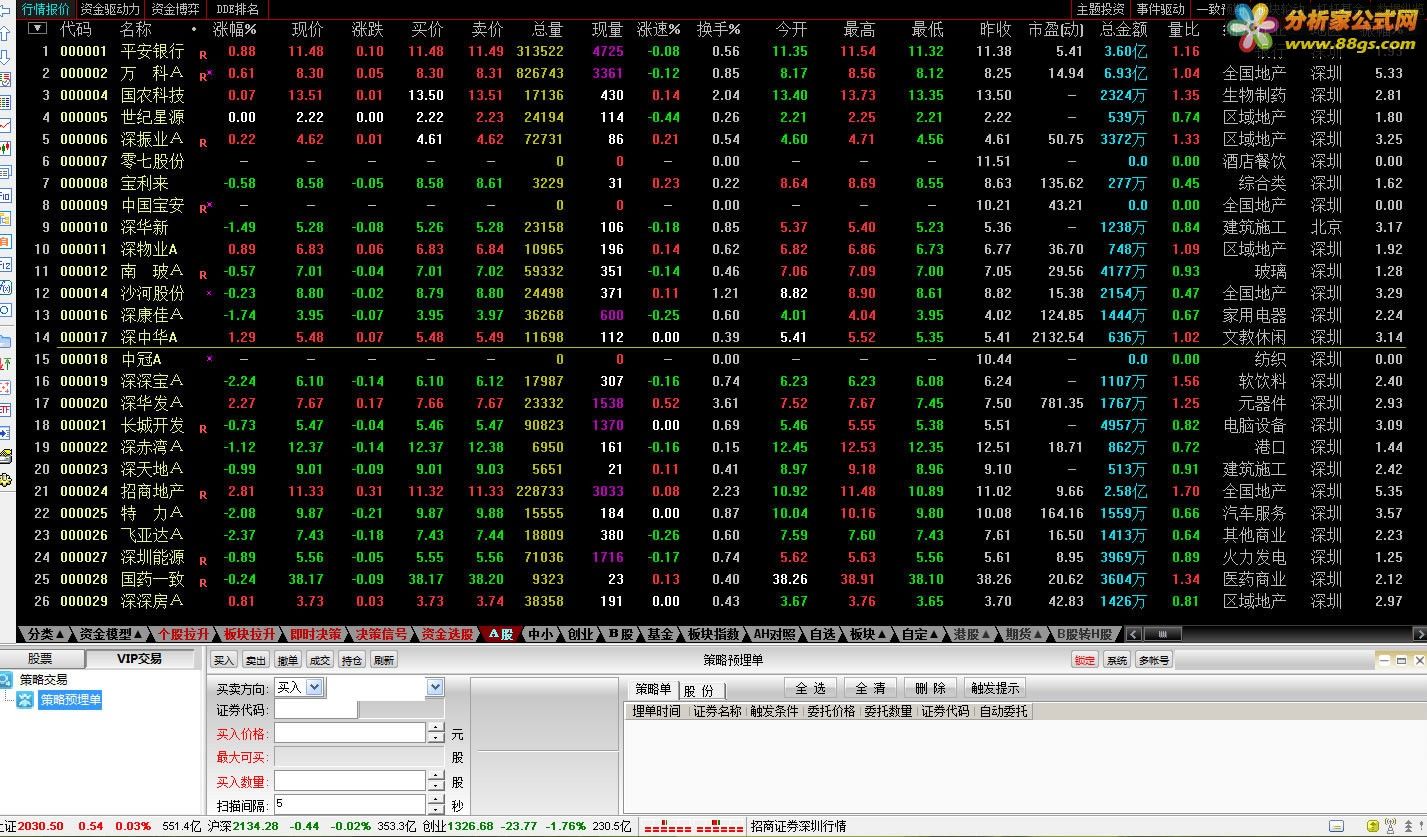Viewport: 1427px width, 837px height.
Task: Open the 事件驱动 tab
Action: pos(1160,9)
